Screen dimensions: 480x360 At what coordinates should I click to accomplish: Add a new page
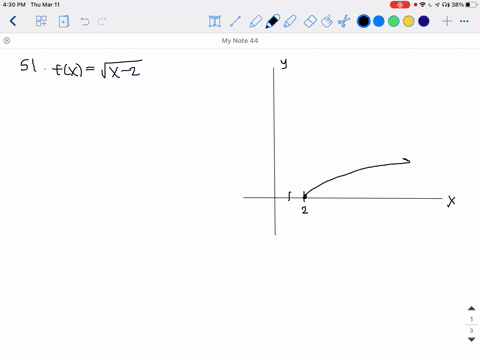coord(64,21)
